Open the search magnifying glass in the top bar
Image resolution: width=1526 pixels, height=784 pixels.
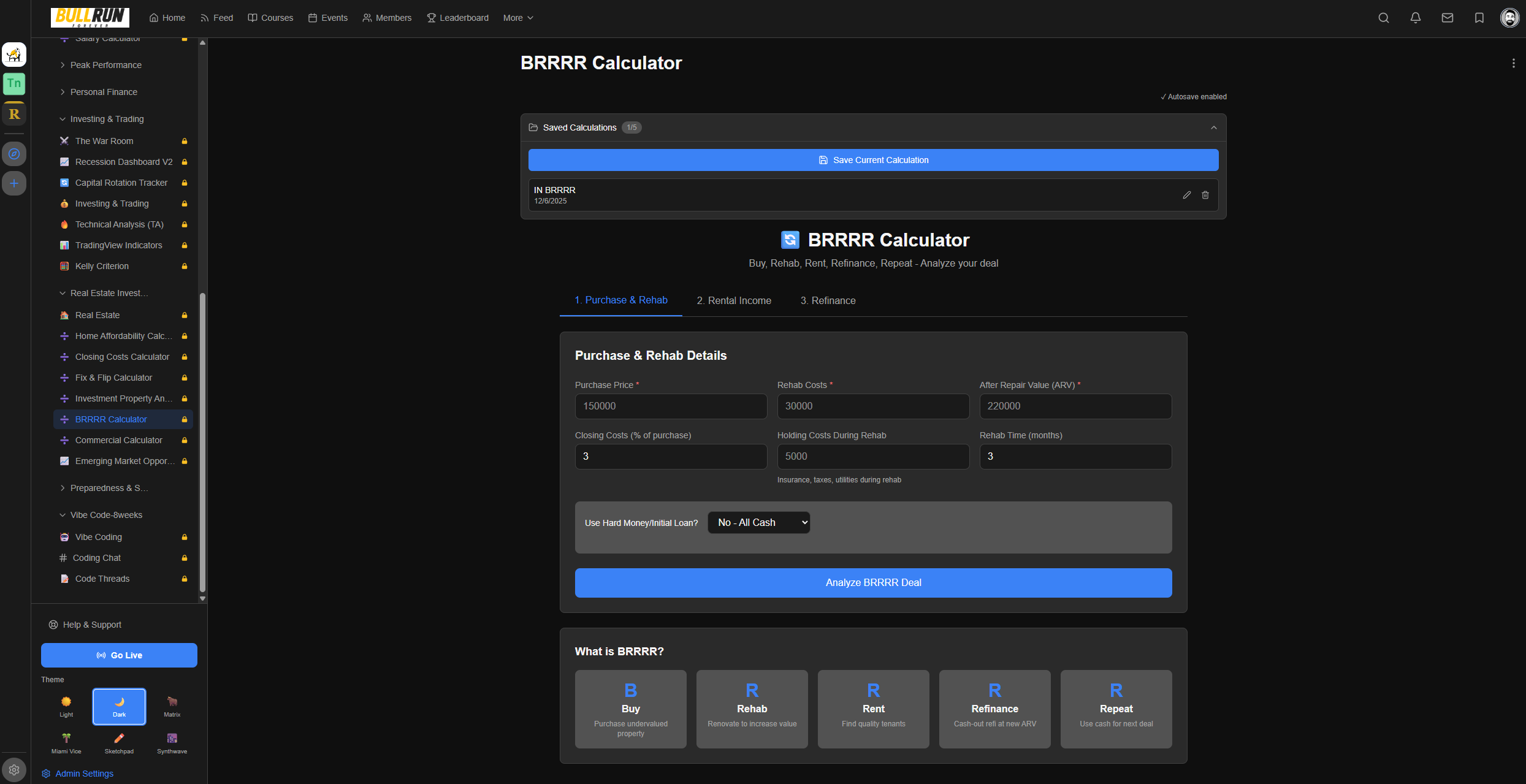(1384, 18)
